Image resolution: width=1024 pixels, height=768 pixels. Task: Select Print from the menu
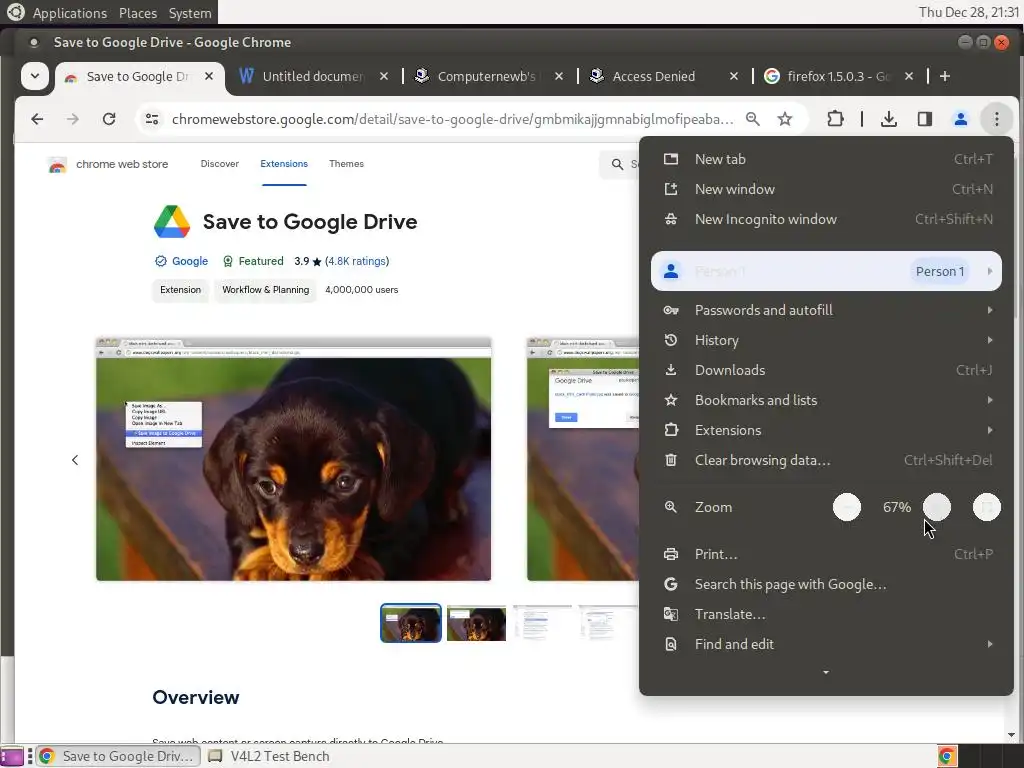(x=826, y=554)
